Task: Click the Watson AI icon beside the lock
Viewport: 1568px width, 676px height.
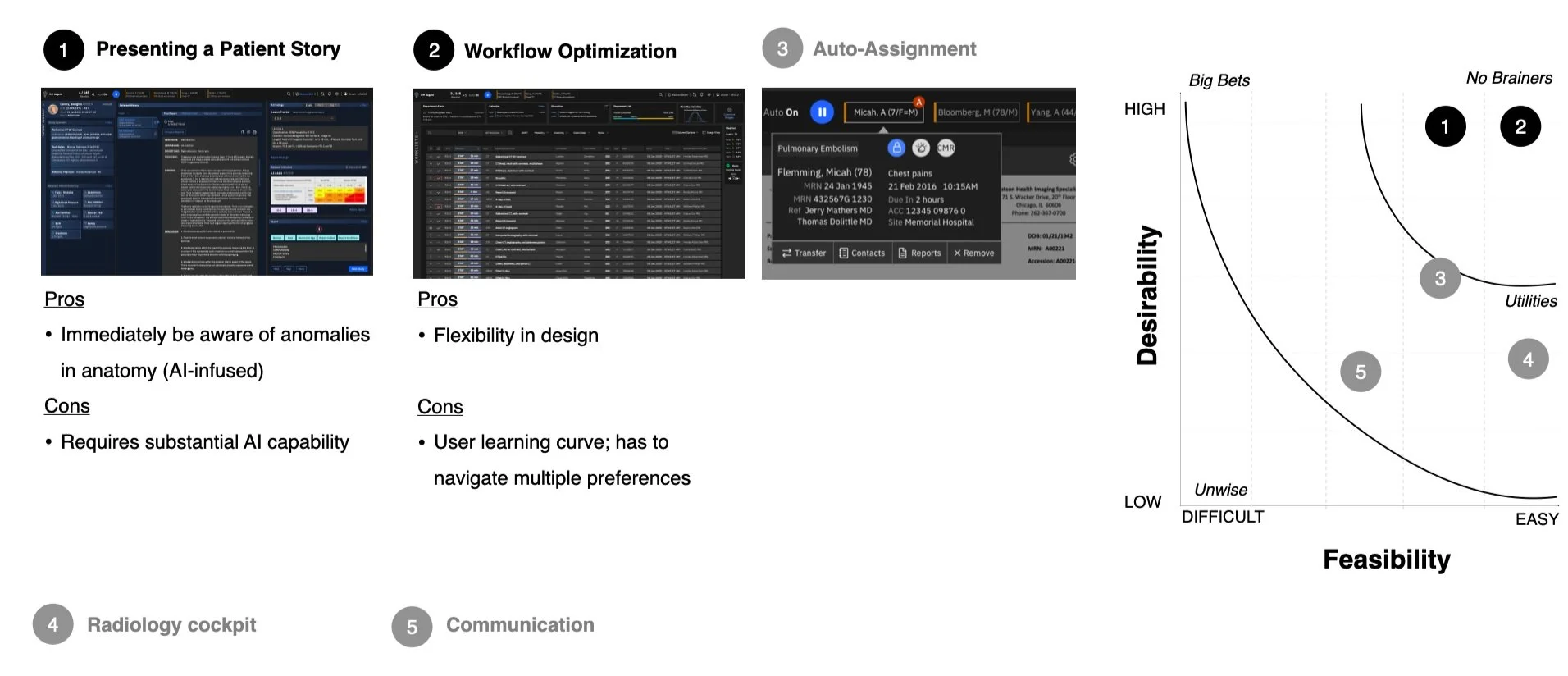Action: (921, 148)
